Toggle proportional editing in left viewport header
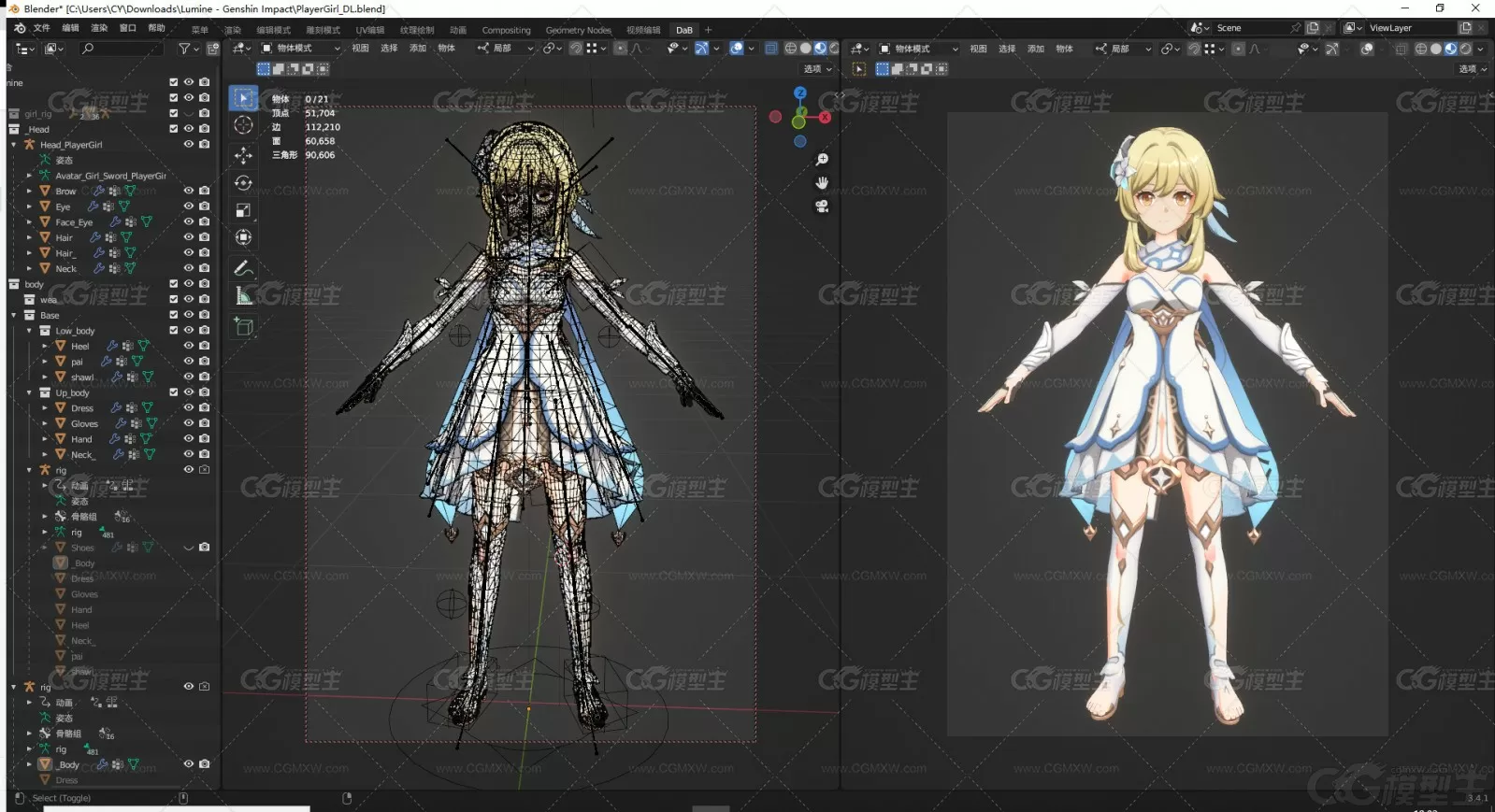This screenshot has height=812, width=1495. pyautogui.click(x=621, y=49)
